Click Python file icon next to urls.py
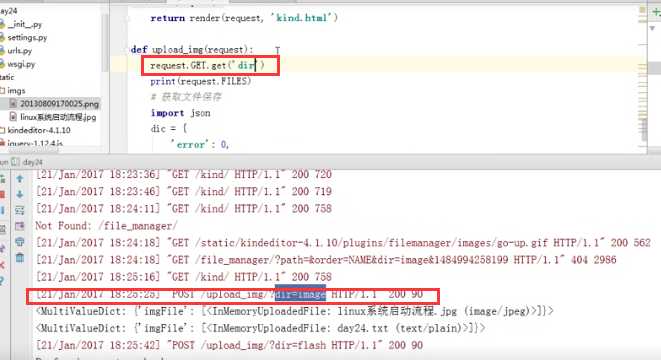661x360 pixels. (x=2, y=51)
